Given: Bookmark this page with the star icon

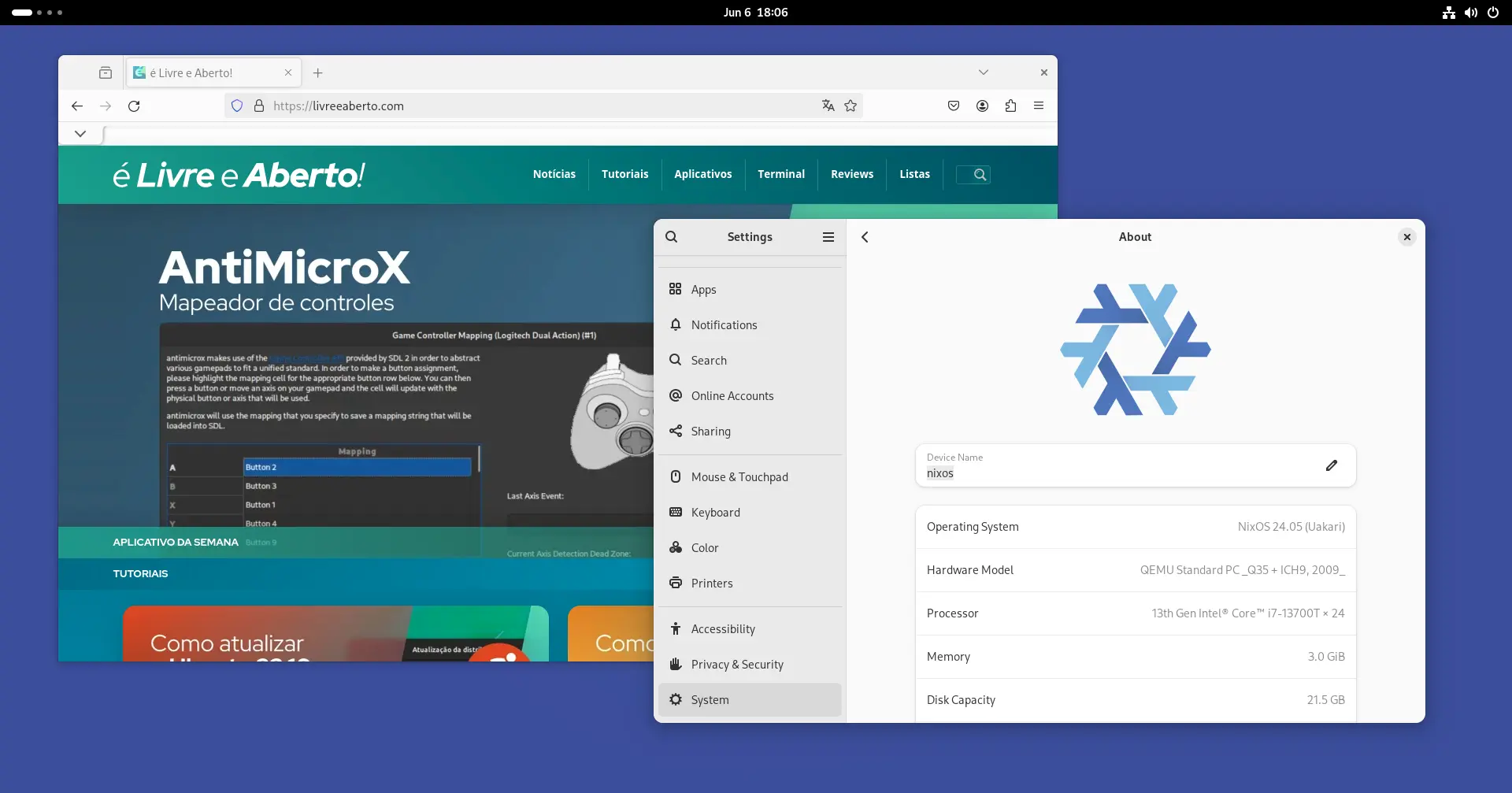Looking at the screenshot, I should tap(850, 106).
